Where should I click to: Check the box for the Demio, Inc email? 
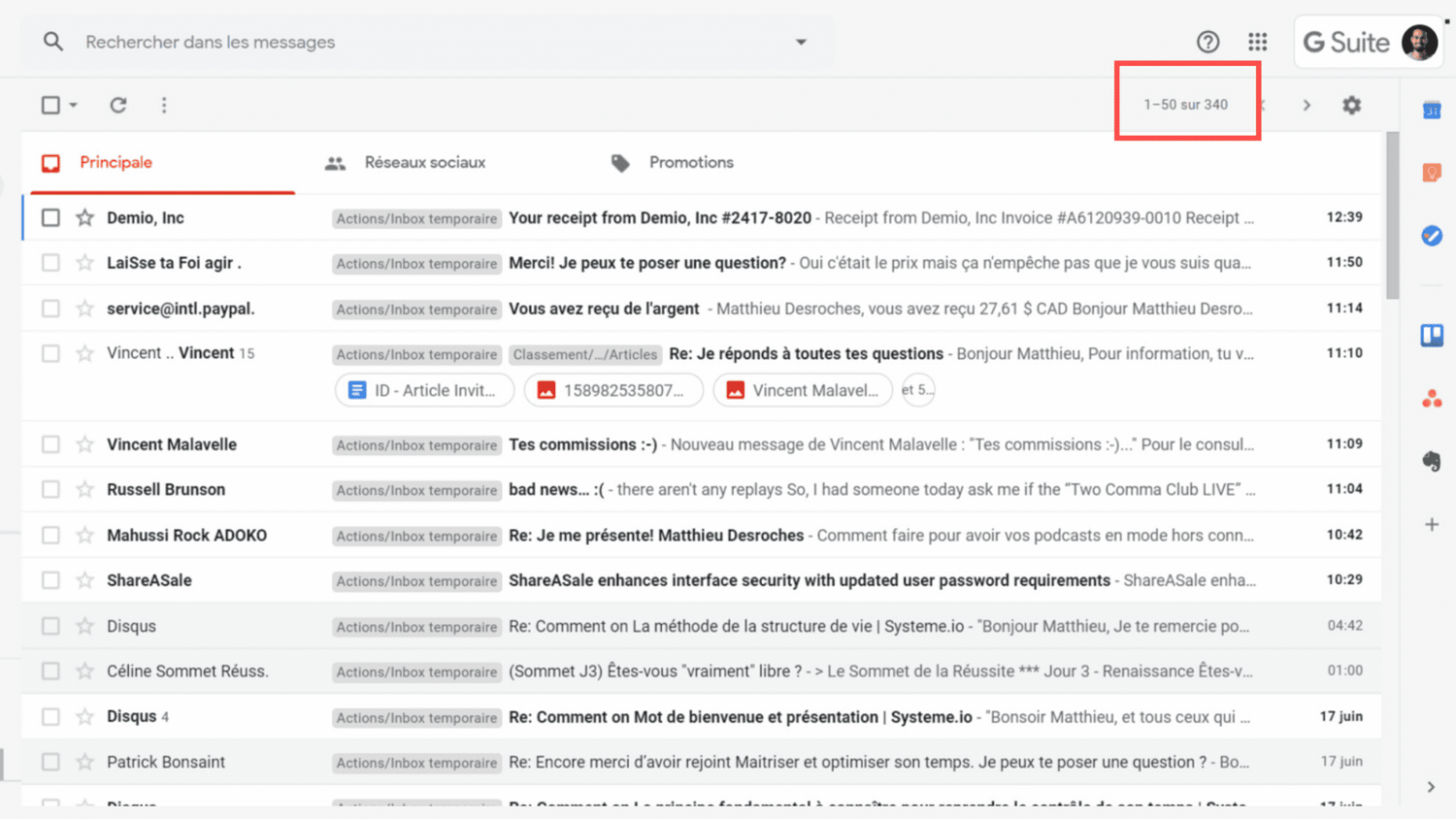coord(50,217)
